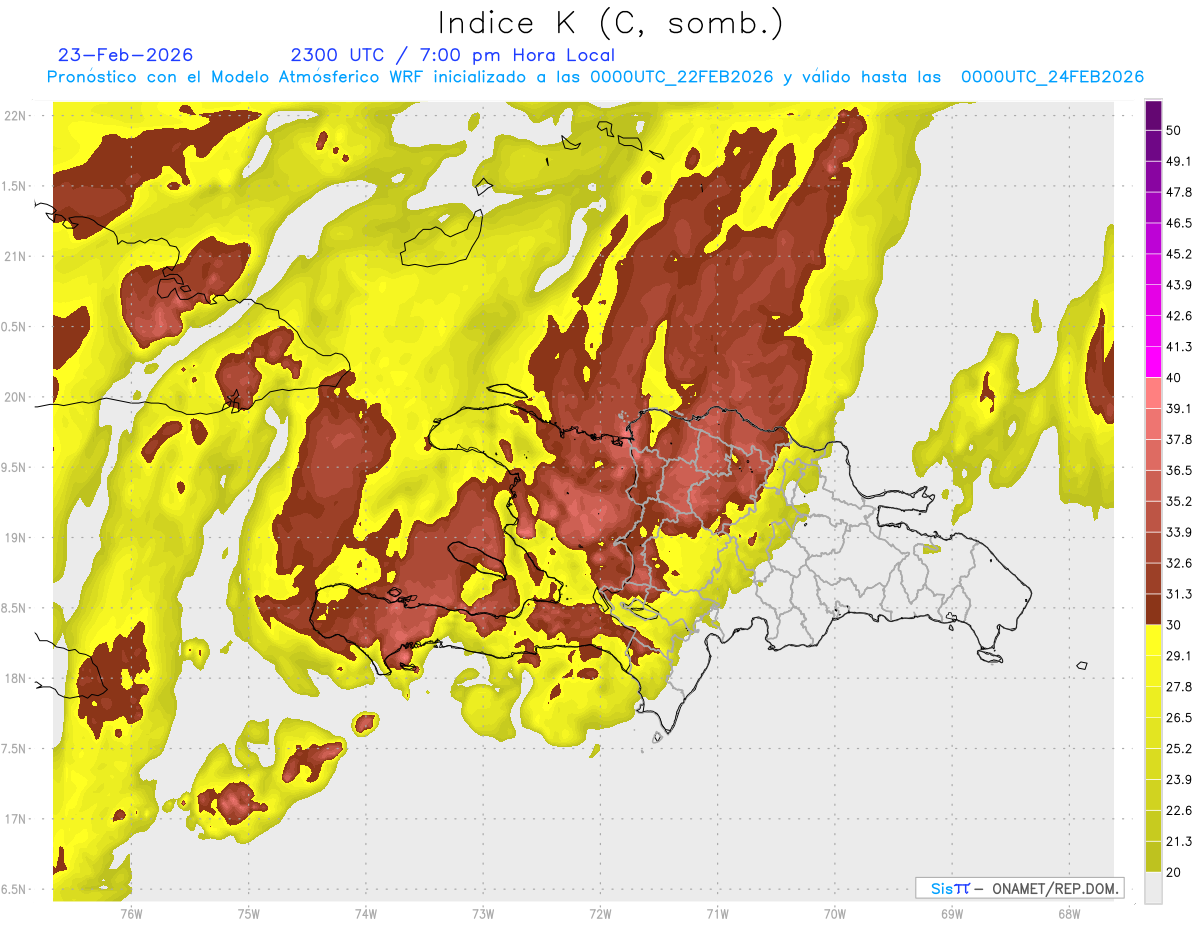1200x927 pixels.
Task: Click the 20 color scale label
Action: [1175, 873]
